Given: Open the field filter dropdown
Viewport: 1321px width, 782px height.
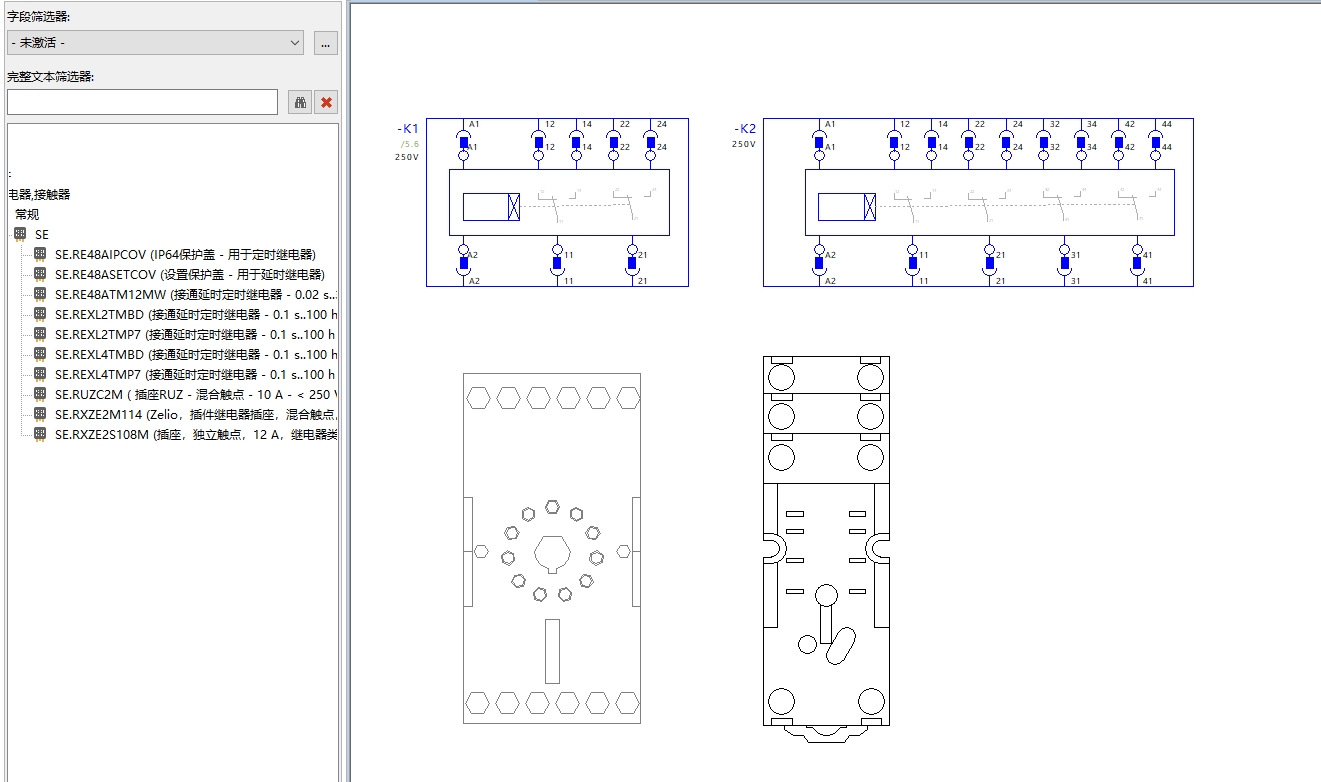Looking at the screenshot, I should coord(155,43).
